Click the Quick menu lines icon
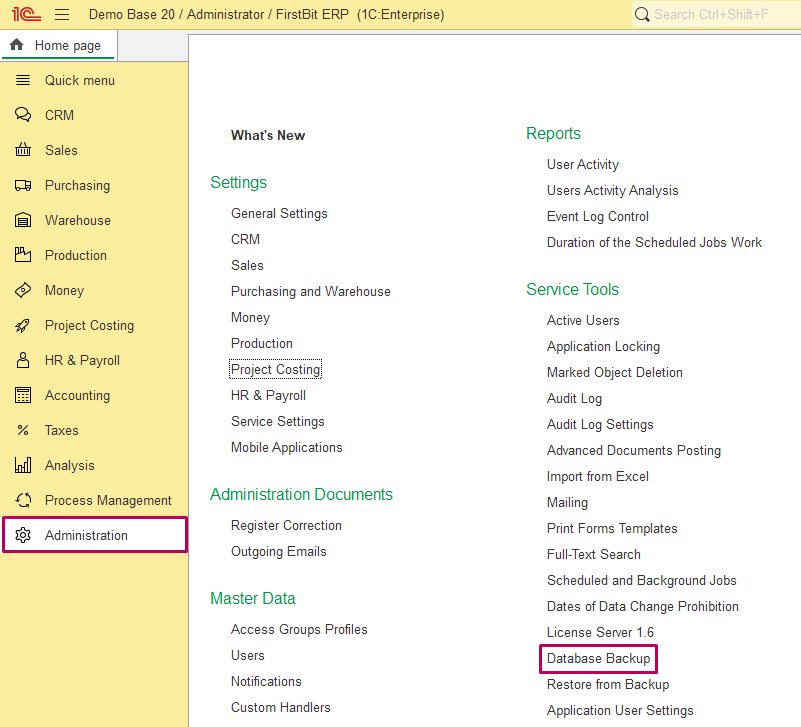 tap(23, 80)
